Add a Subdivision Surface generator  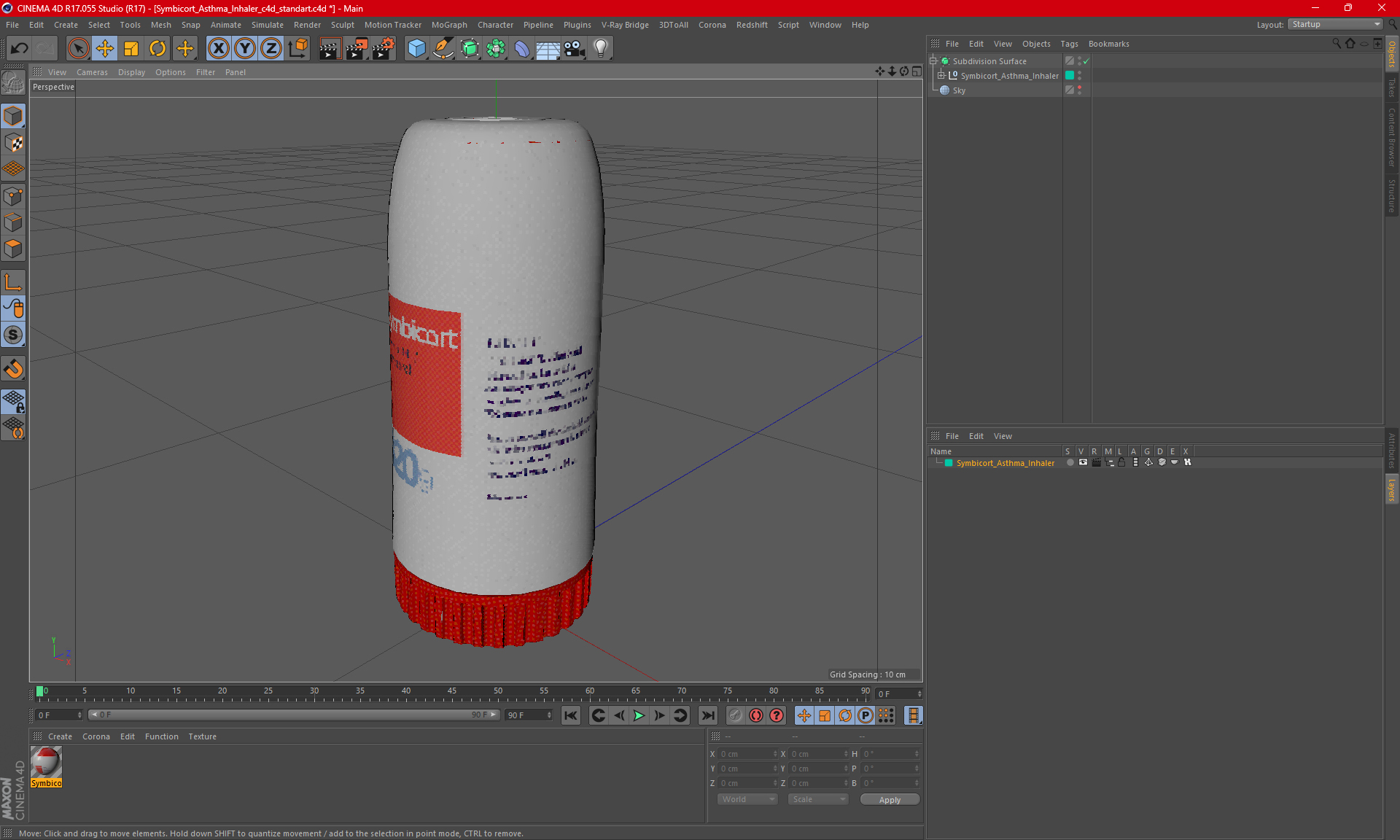(x=470, y=49)
